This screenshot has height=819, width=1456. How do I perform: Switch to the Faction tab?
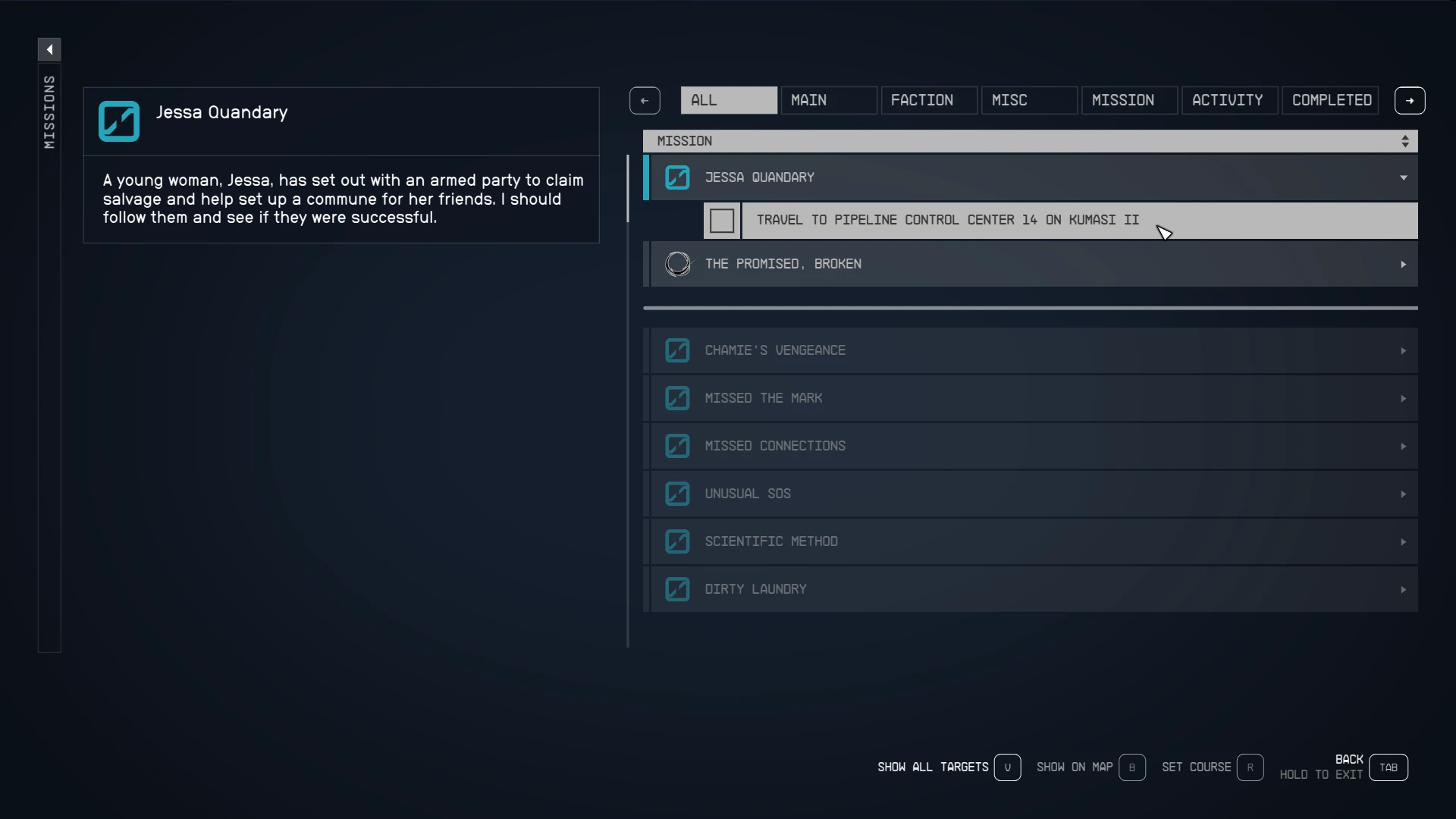click(x=928, y=100)
